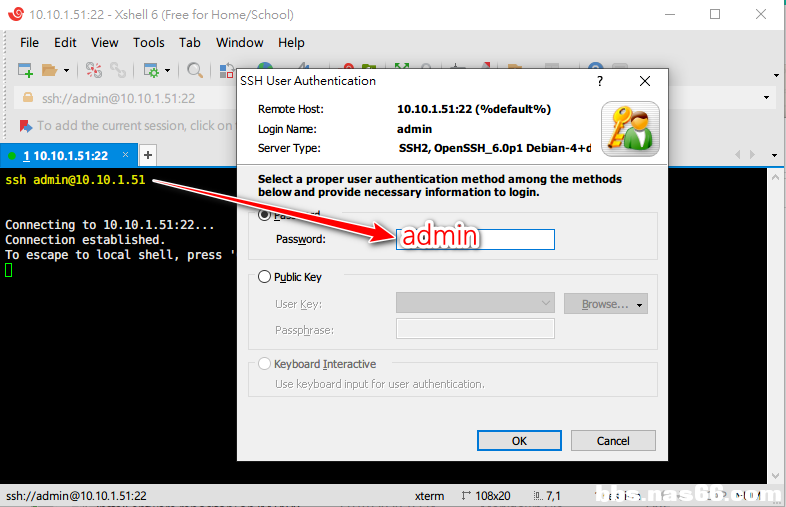Viewport: 786px width, 507px height.
Task: Close the 10.10.1.51:22 session tab
Action: coord(125,154)
